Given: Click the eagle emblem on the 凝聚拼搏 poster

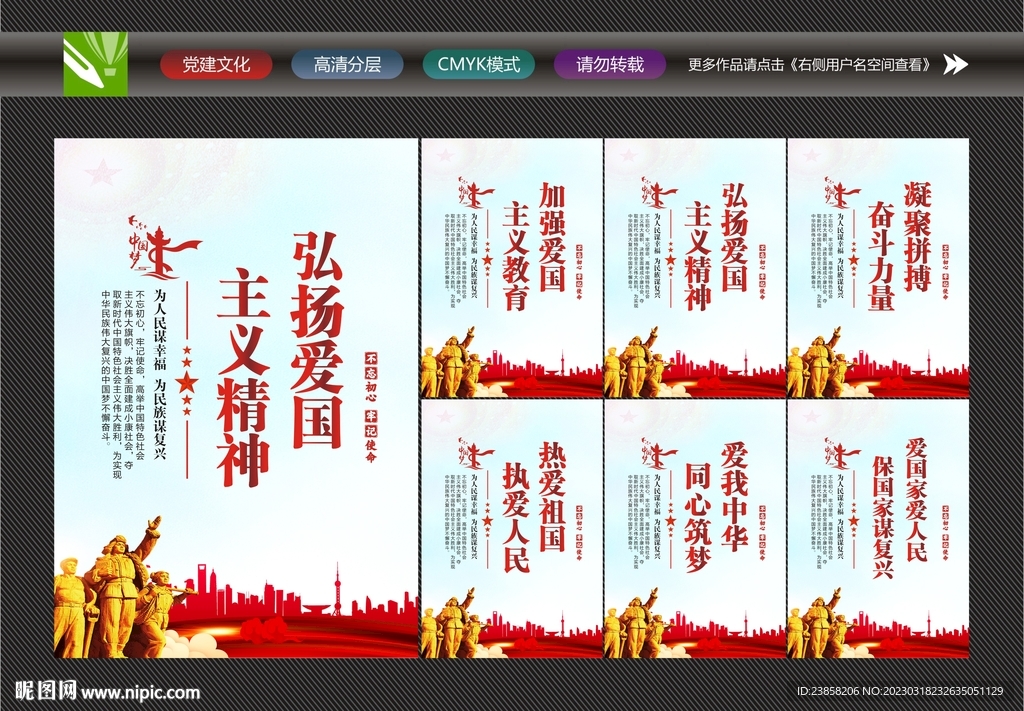Looking at the screenshot, I should click(840, 190).
